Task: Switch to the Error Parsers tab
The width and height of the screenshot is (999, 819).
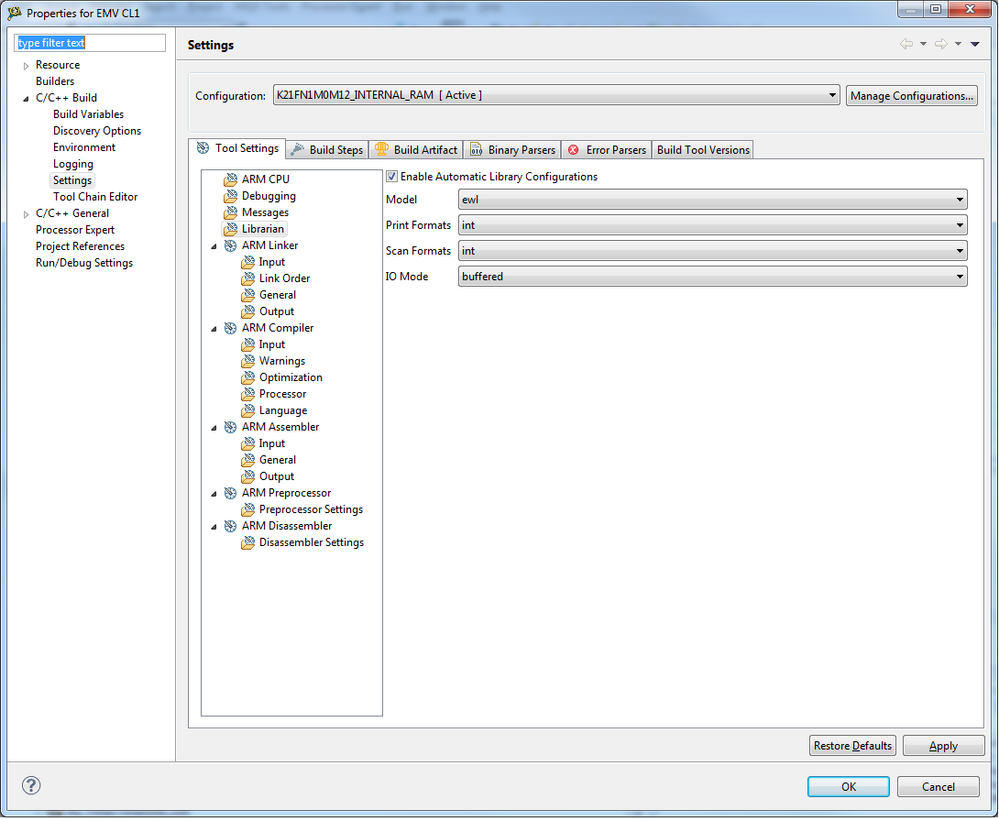Action: pos(607,150)
